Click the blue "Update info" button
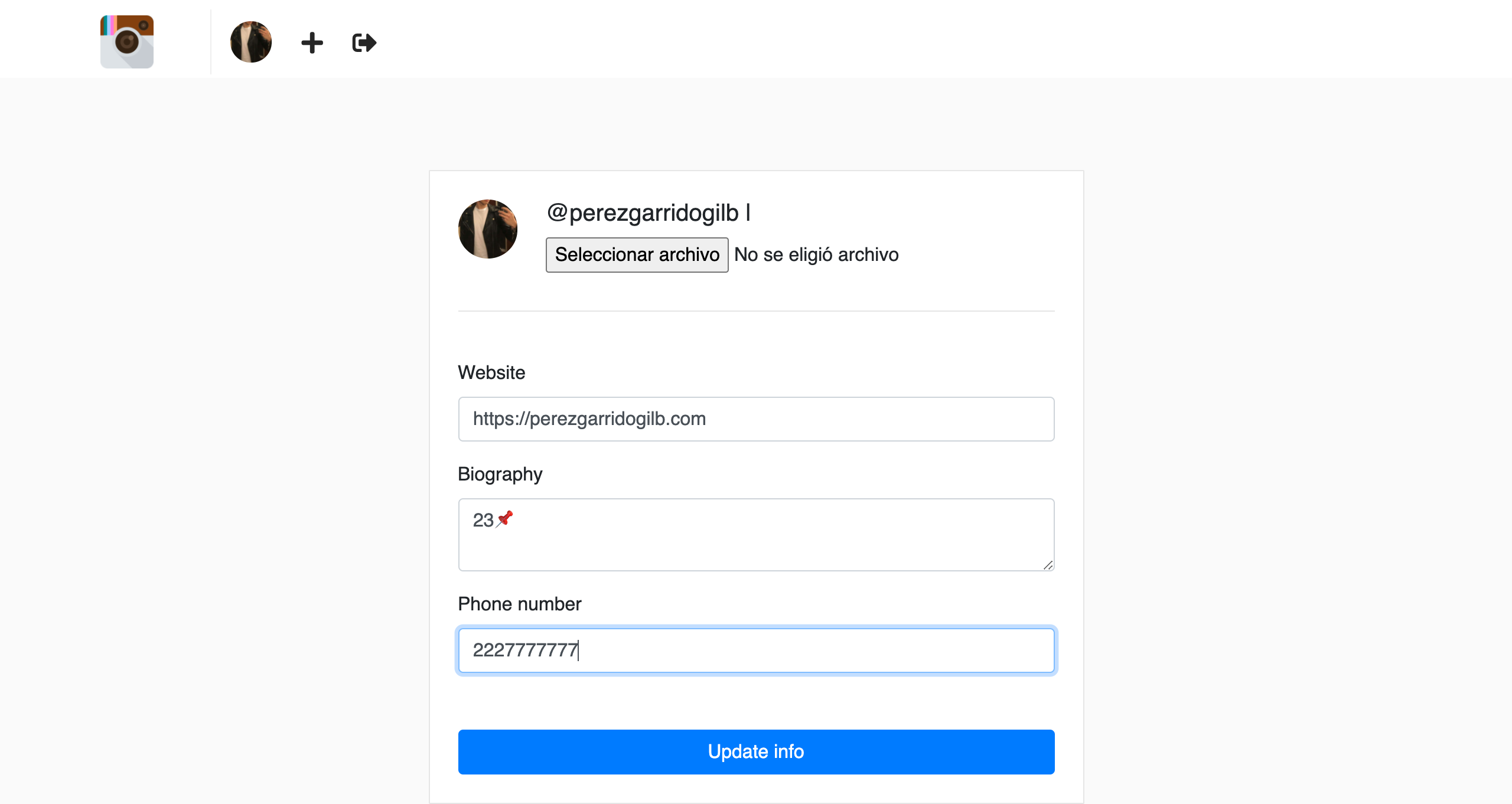This screenshot has height=804, width=1512. tap(755, 751)
